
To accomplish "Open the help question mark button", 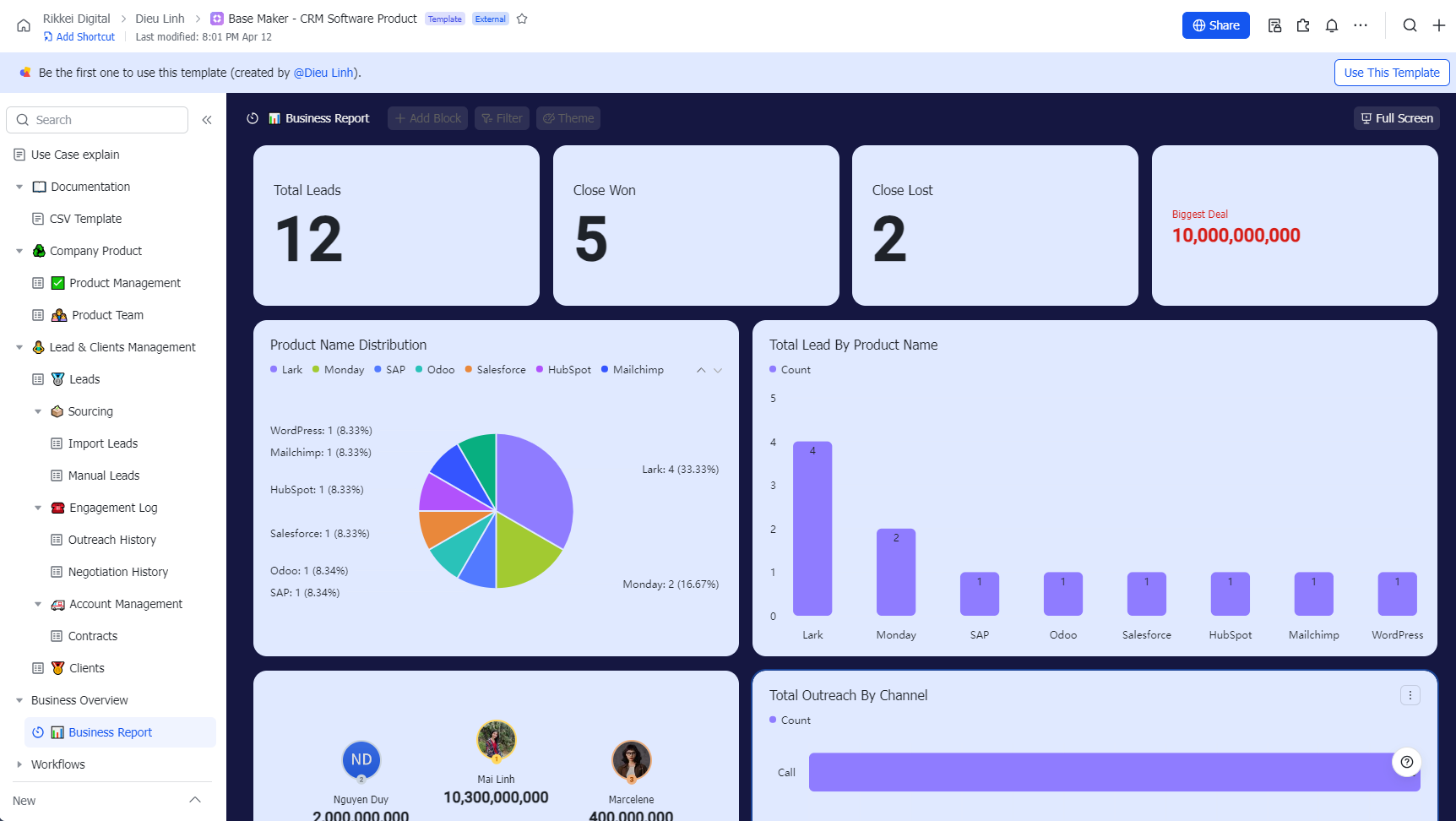I will tap(1406, 762).
